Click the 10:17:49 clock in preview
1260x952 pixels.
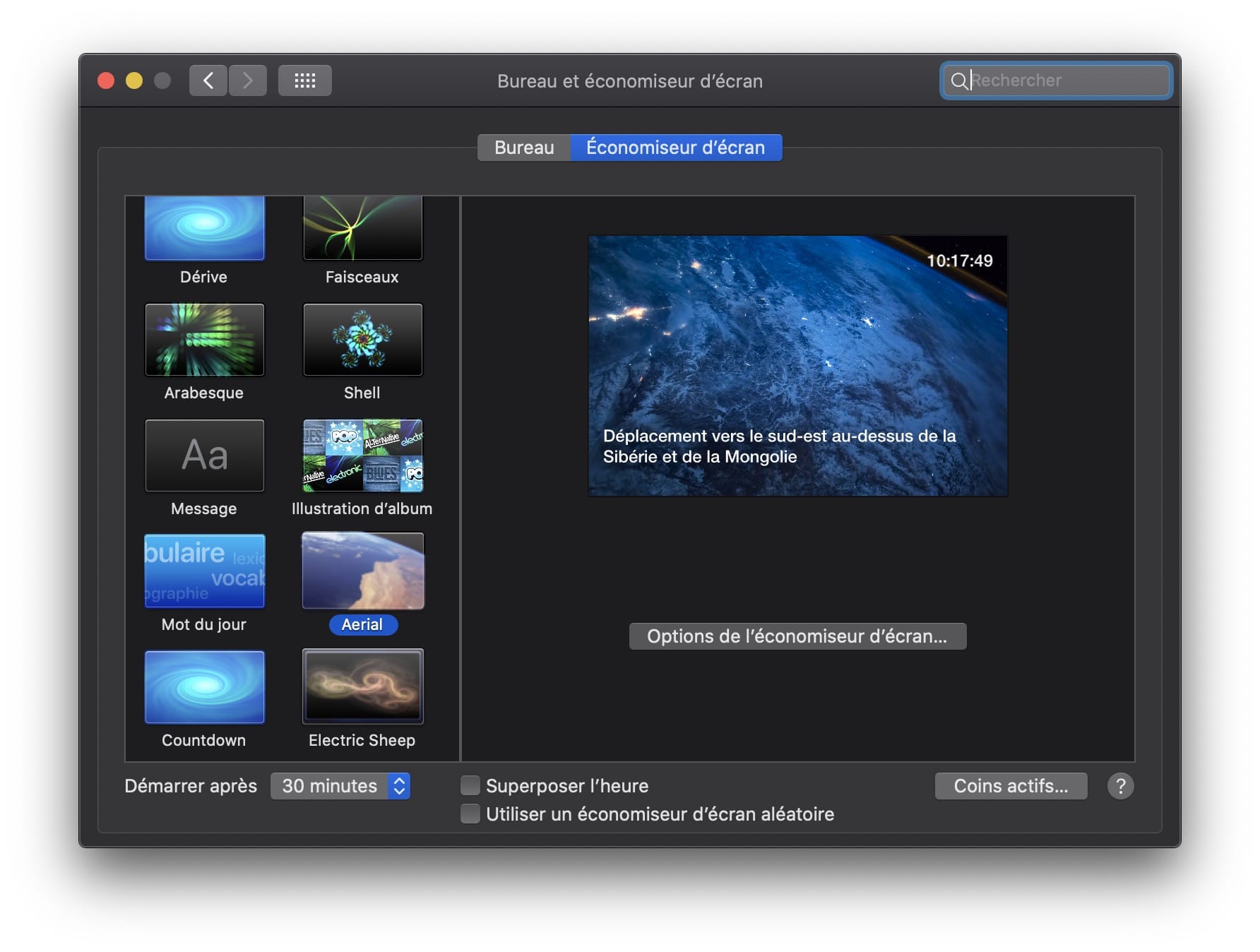[960, 261]
